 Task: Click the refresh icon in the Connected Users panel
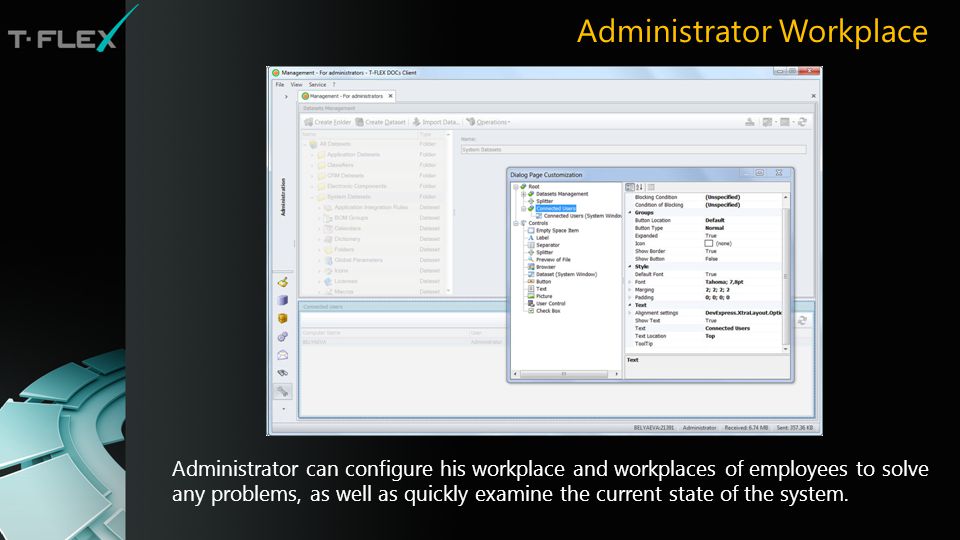pos(802,320)
